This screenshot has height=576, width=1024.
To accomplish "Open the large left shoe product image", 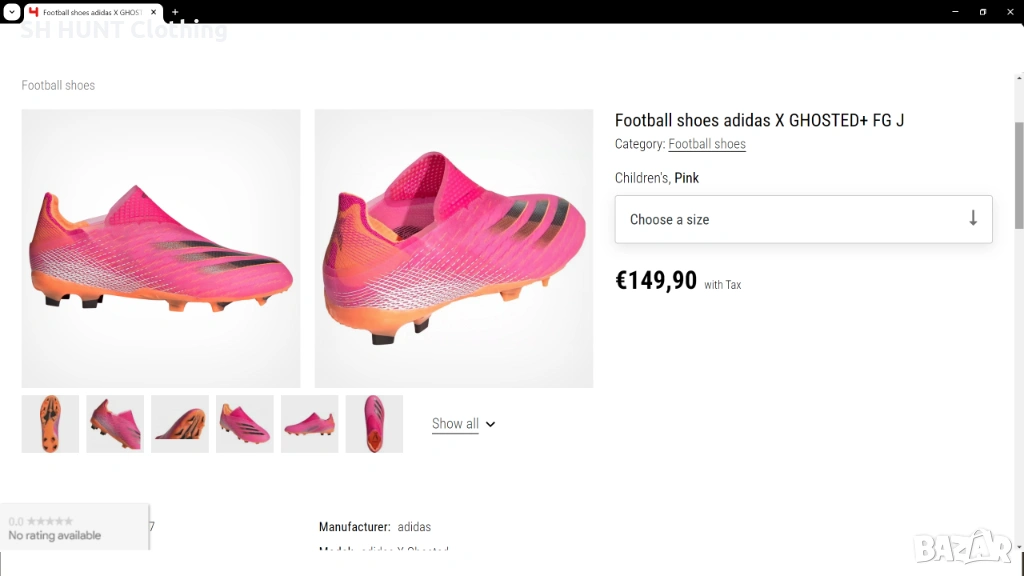I will 161,248.
